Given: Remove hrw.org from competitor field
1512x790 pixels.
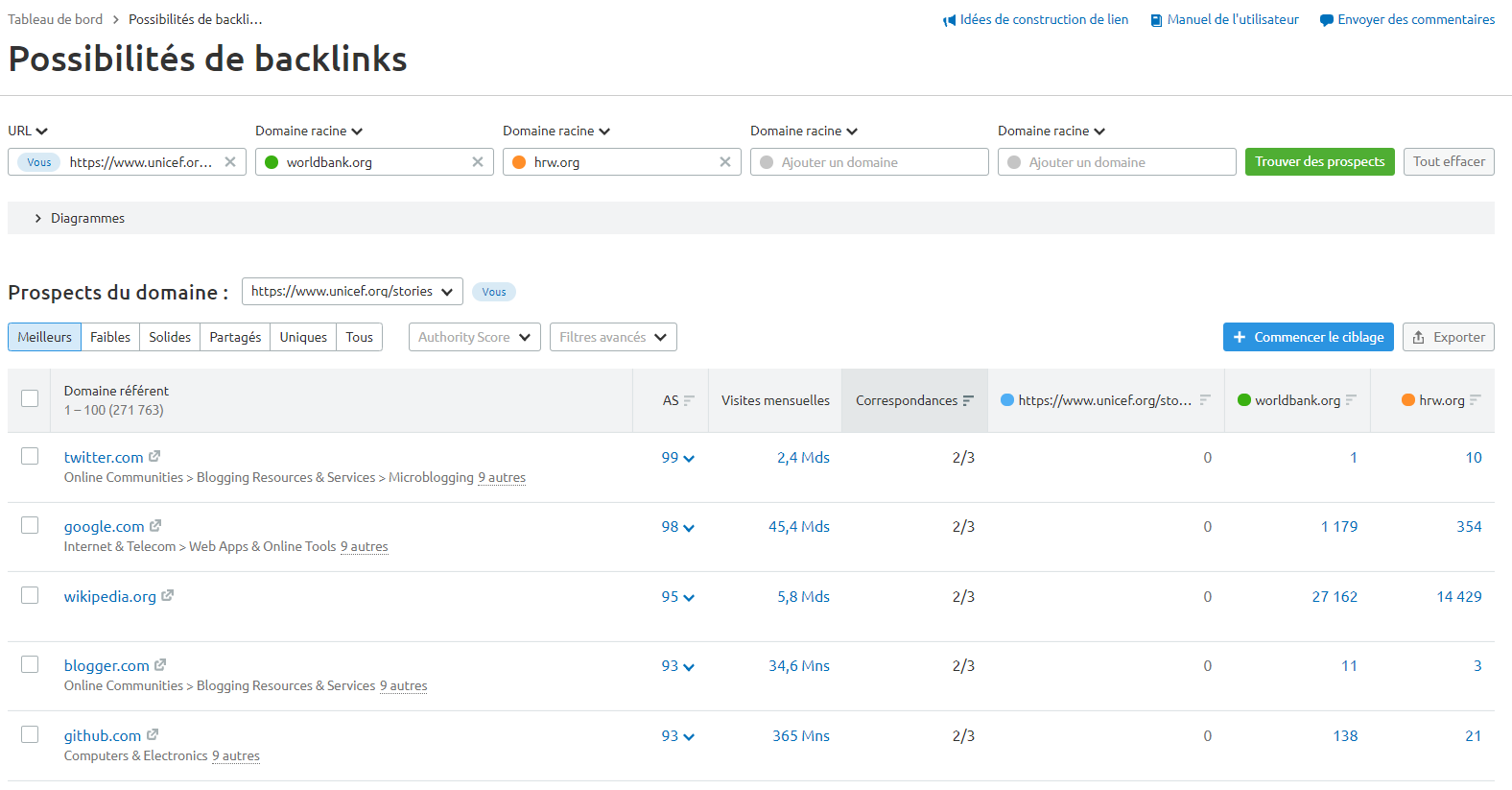Looking at the screenshot, I should point(725,162).
